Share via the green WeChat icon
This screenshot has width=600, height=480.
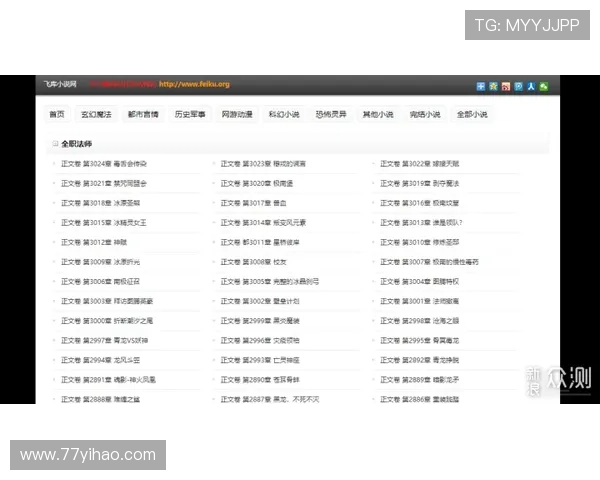(x=544, y=87)
